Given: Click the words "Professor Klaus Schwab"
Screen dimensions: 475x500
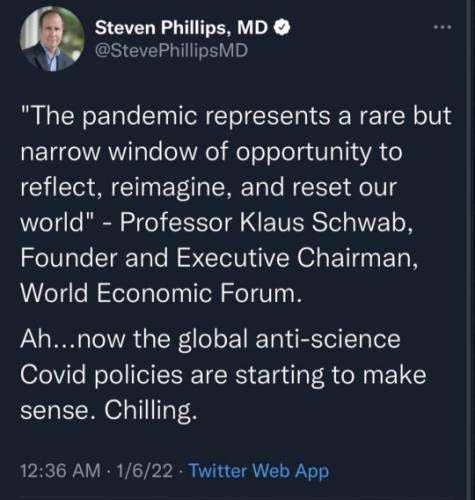Looking at the screenshot, I should coord(264,222).
